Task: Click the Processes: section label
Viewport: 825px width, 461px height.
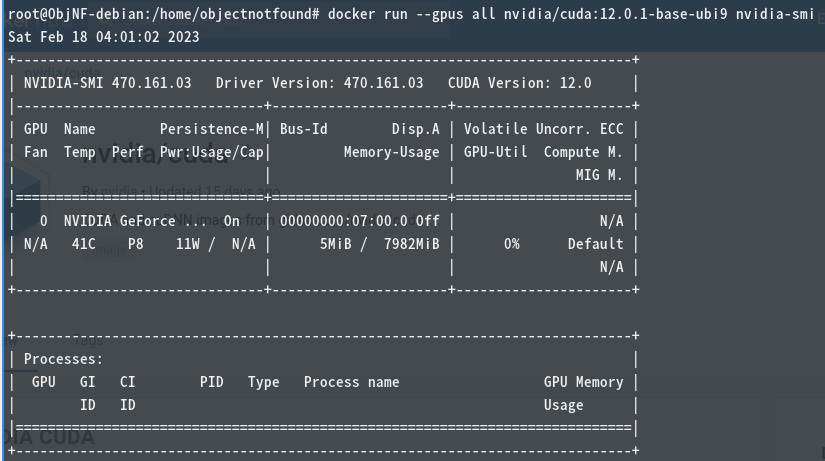Action: pyautogui.click(x=63, y=359)
